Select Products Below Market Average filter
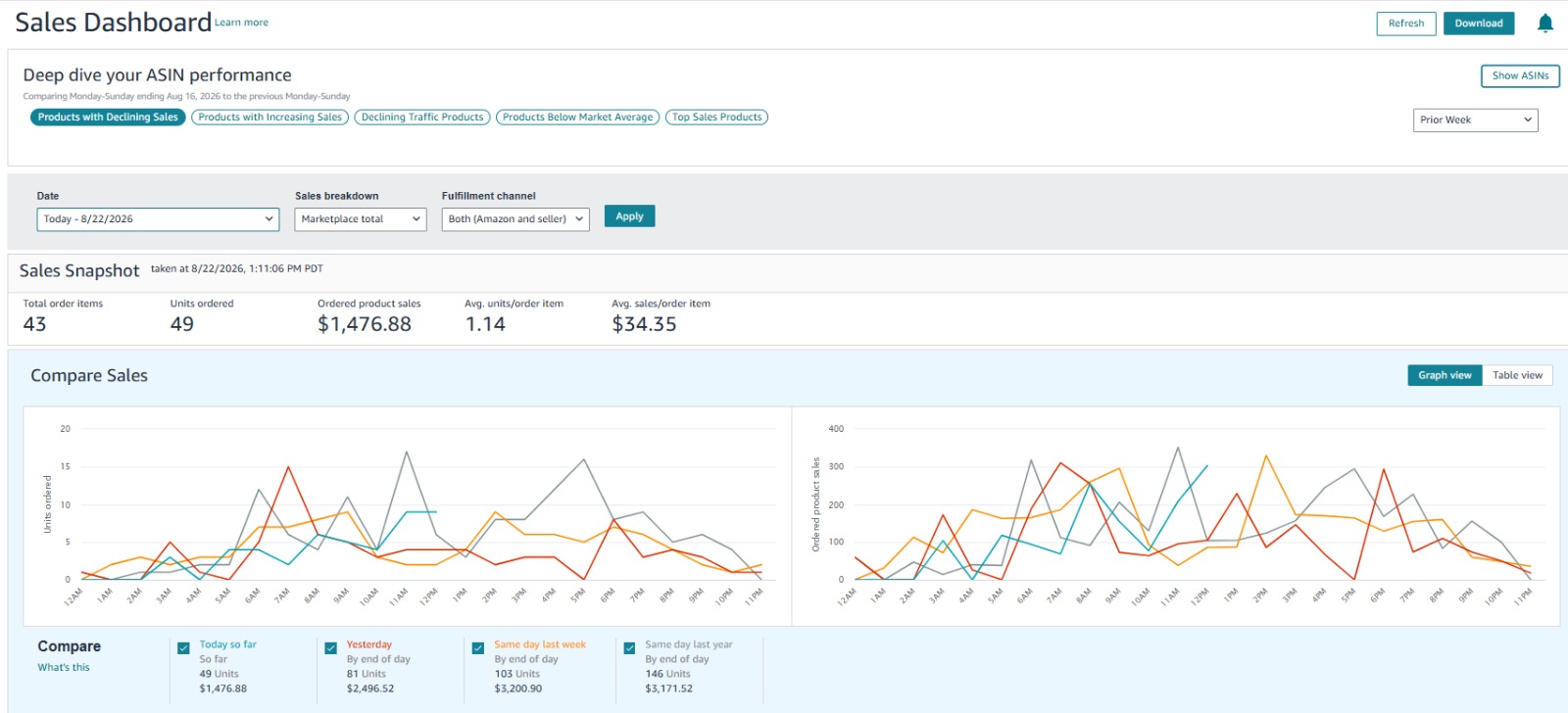1568x713 pixels. 577,118
